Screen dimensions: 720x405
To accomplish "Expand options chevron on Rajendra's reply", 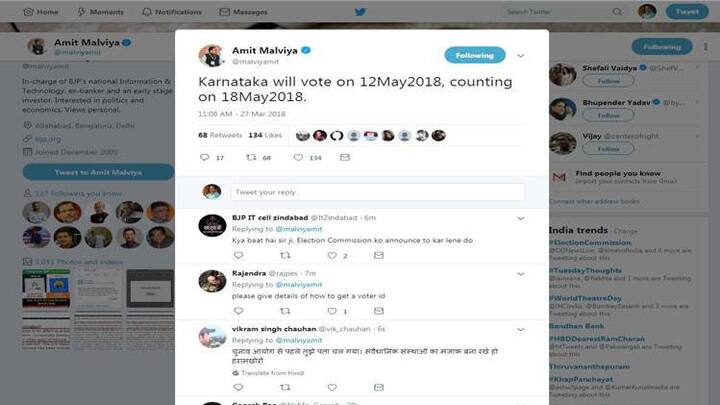I will tap(521, 274).
